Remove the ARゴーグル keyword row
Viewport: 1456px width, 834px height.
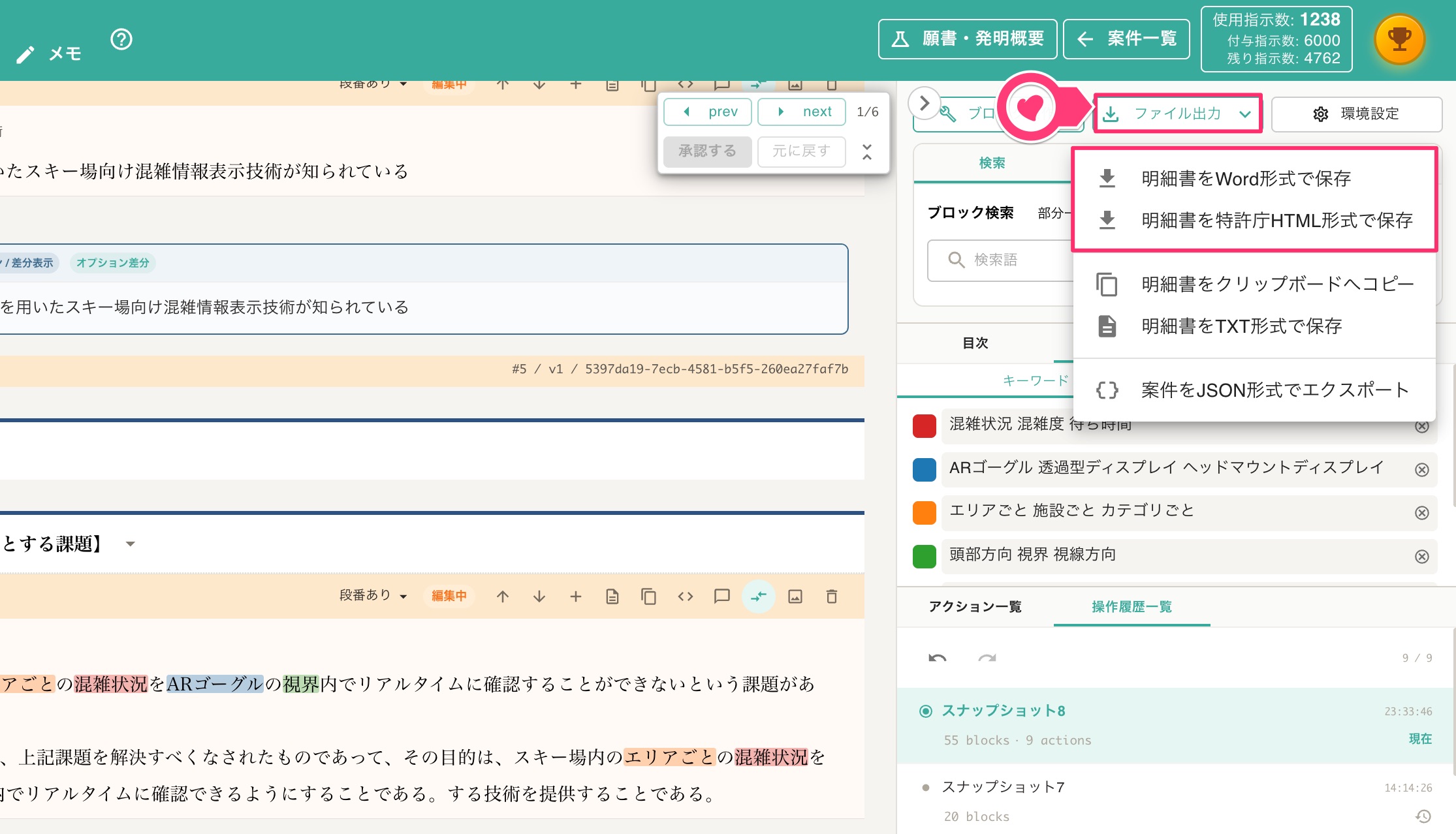coord(1422,470)
